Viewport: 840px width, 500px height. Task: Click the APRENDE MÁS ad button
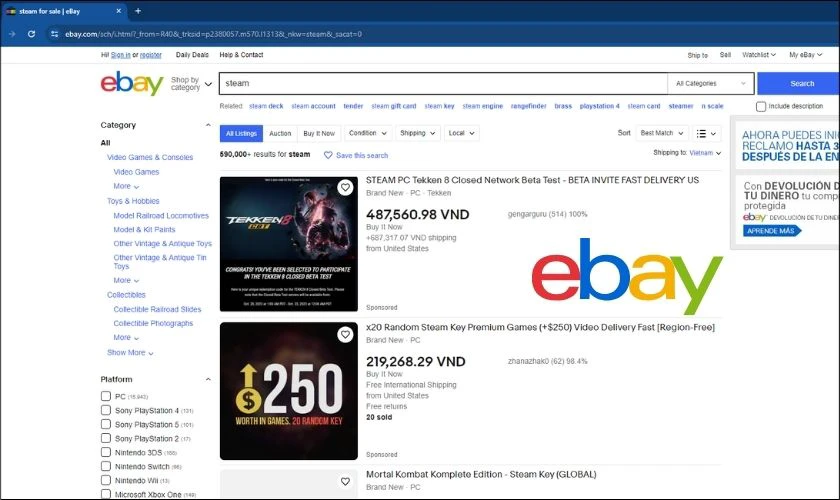click(771, 230)
